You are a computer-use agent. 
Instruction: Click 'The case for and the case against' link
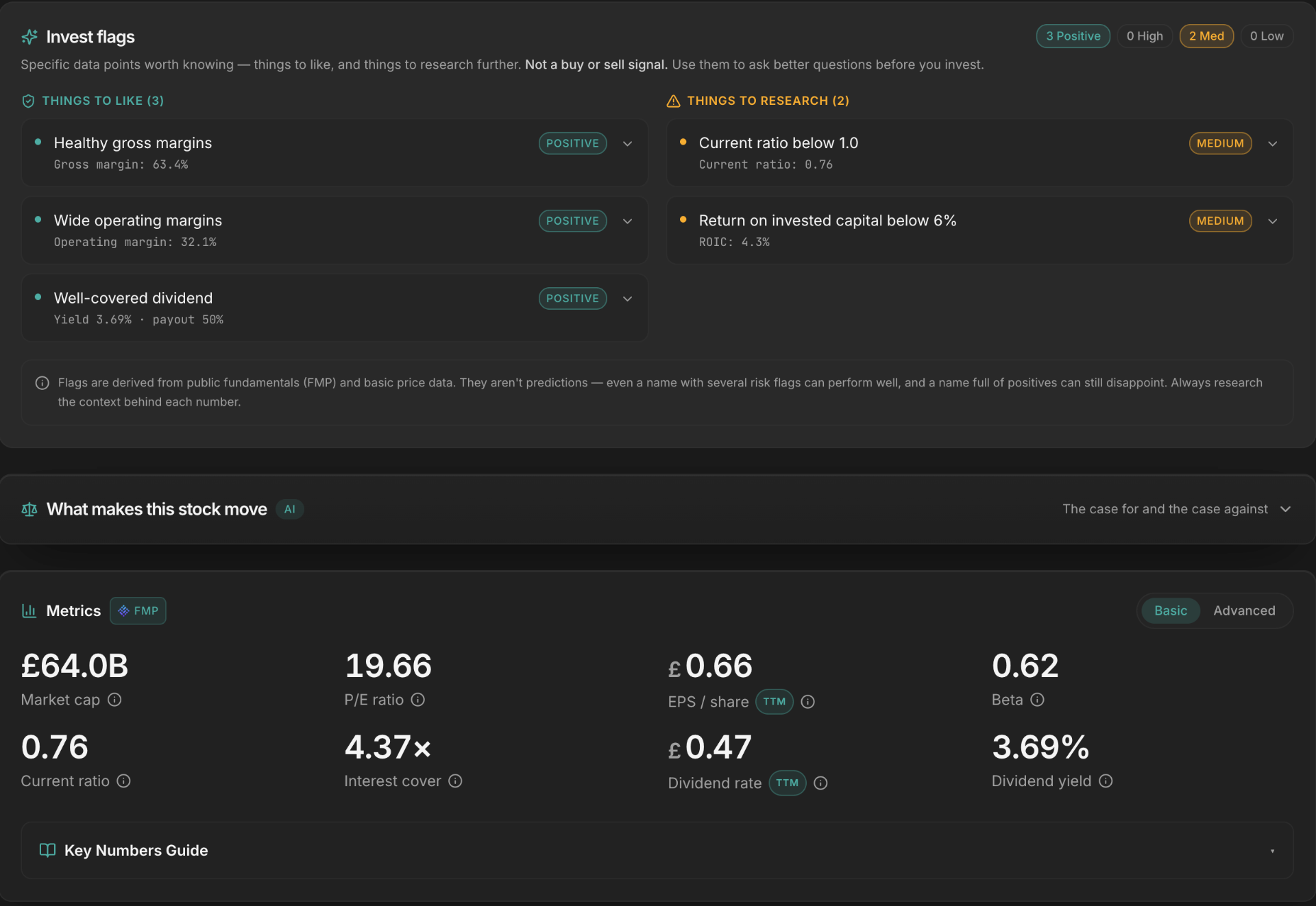tap(1165, 509)
